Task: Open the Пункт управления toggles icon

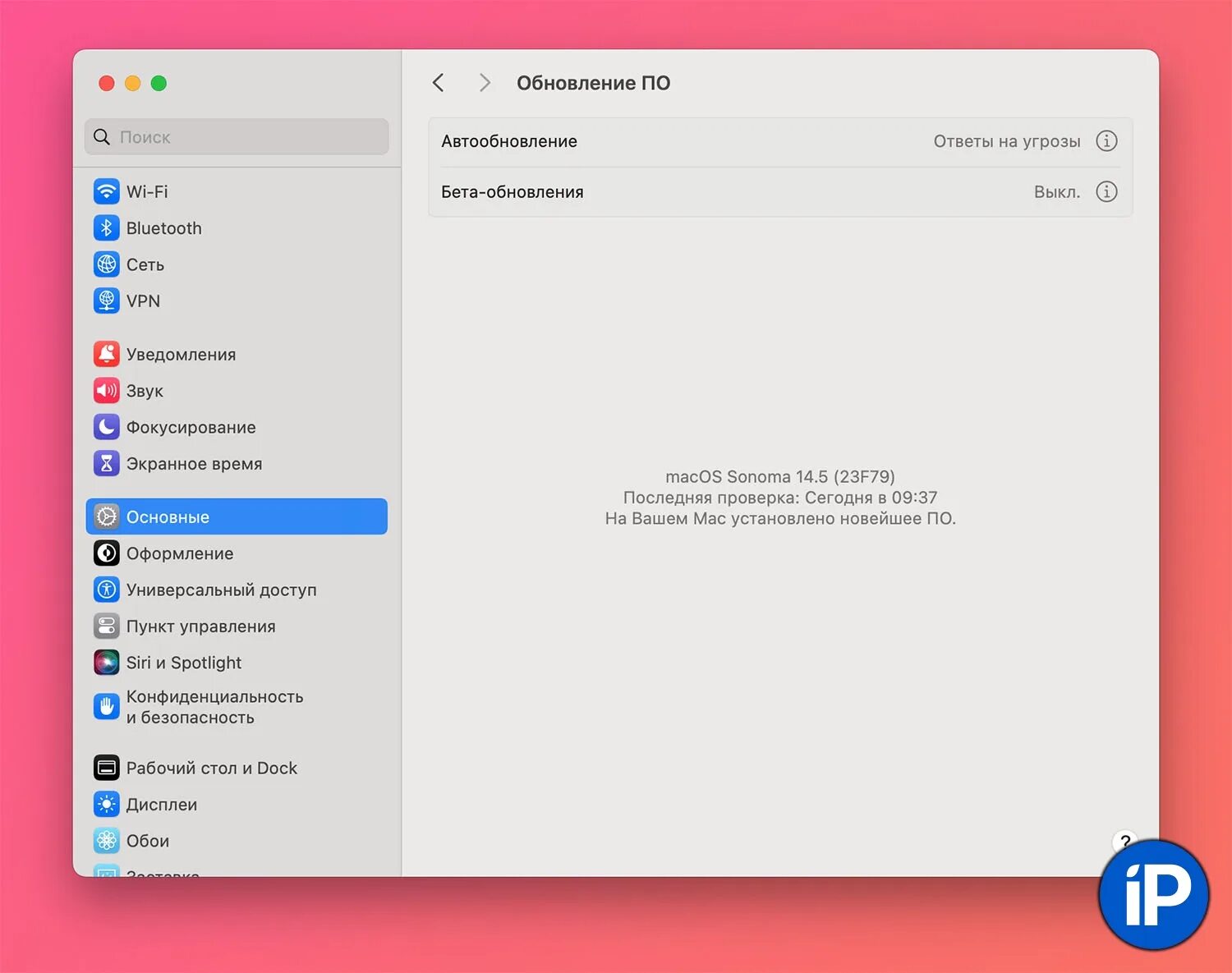Action: pos(107,626)
